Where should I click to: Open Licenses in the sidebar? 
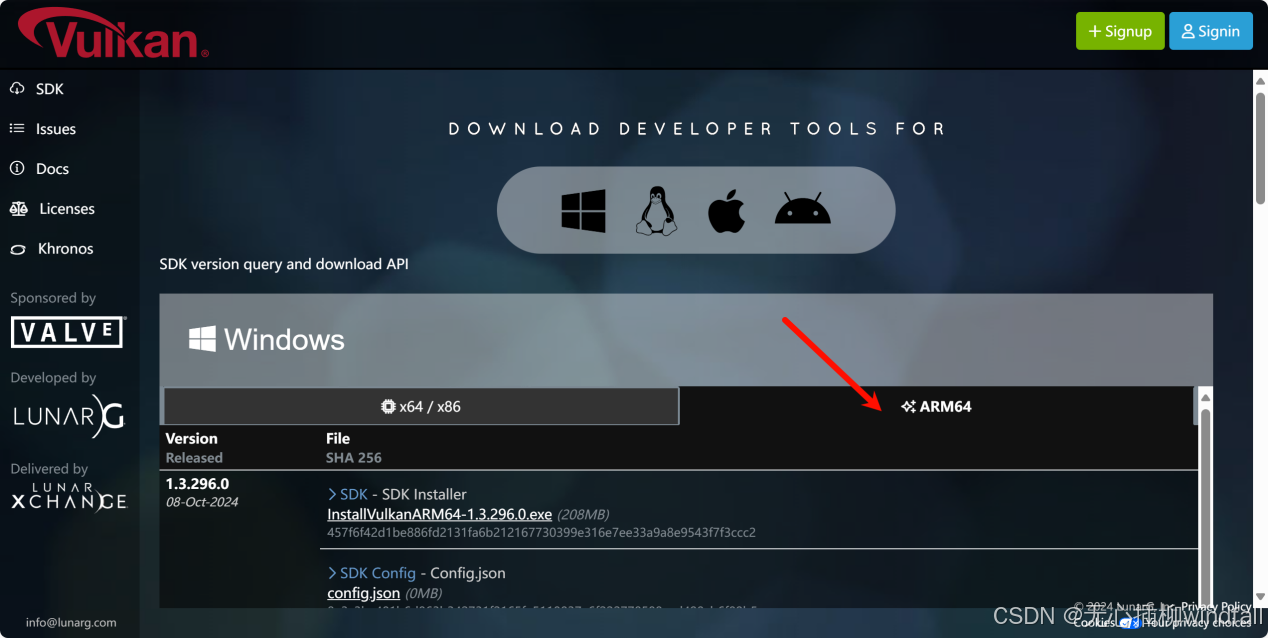(x=52, y=209)
